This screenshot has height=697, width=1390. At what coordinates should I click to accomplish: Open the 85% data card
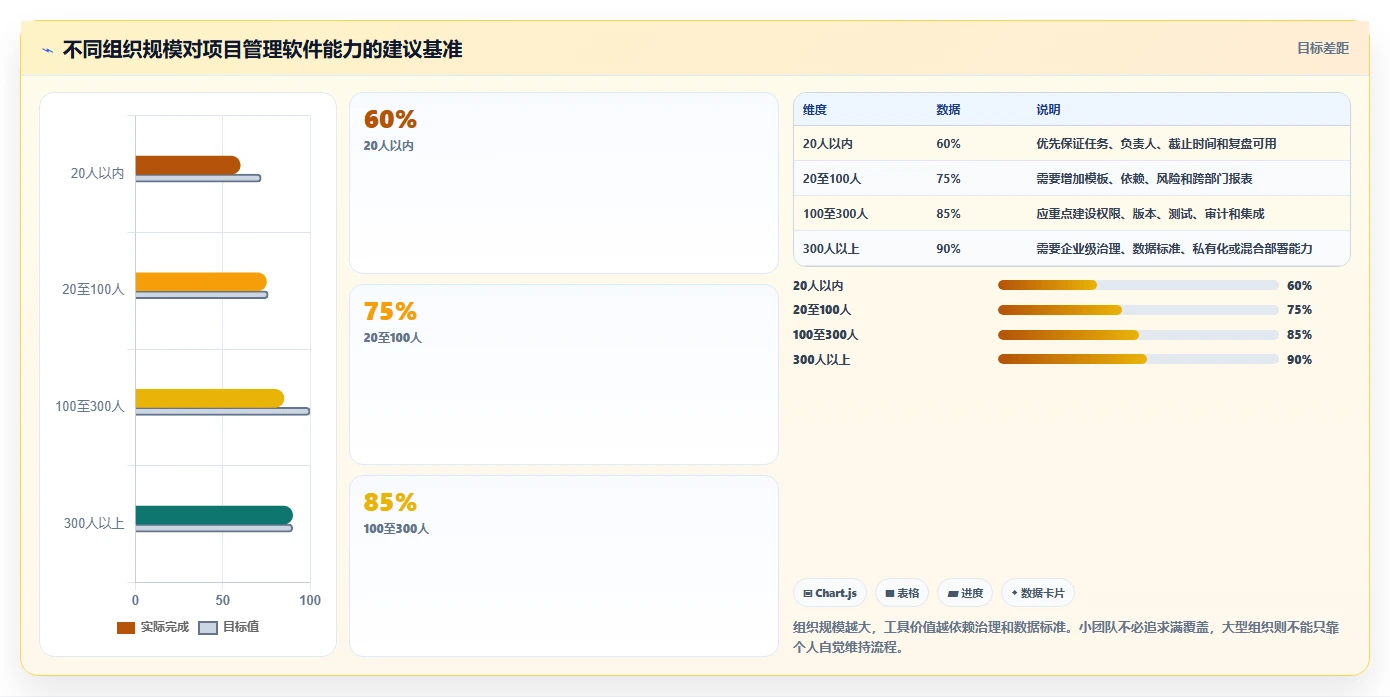coord(564,566)
